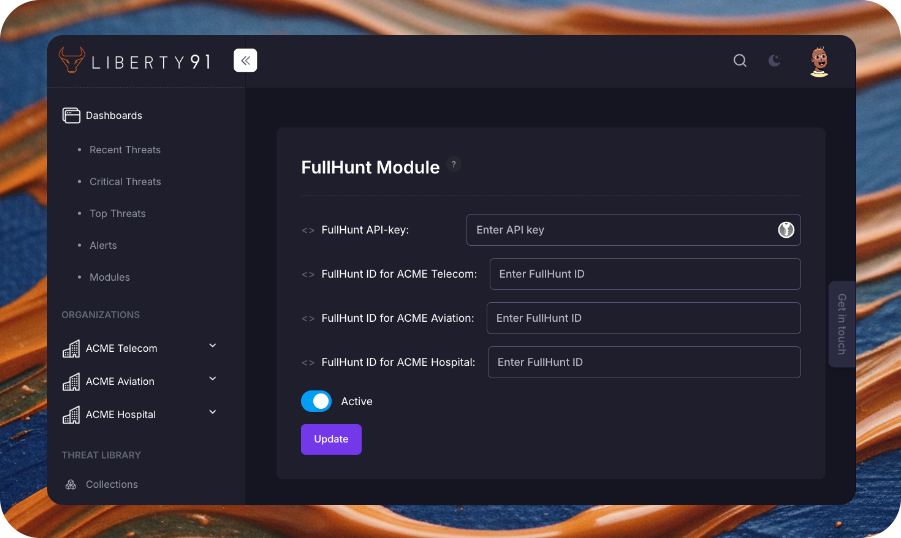Click the FullHunt ID for ACME Hospital field

coord(643,362)
